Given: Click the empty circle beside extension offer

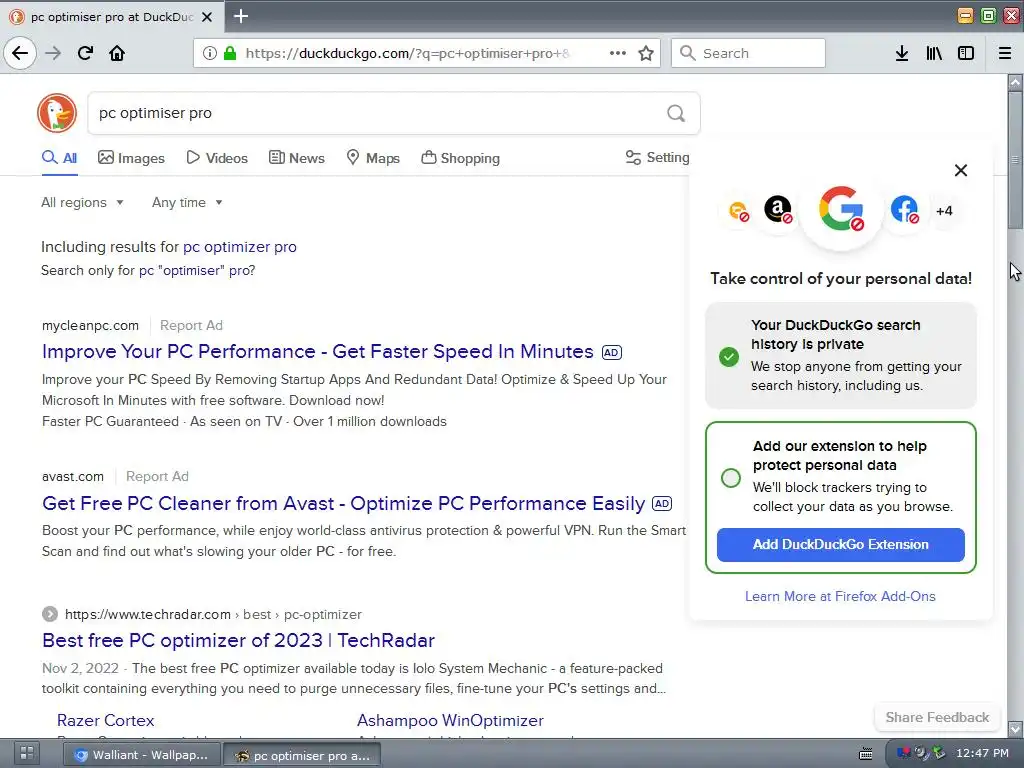Looking at the screenshot, I should pyautogui.click(x=731, y=477).
